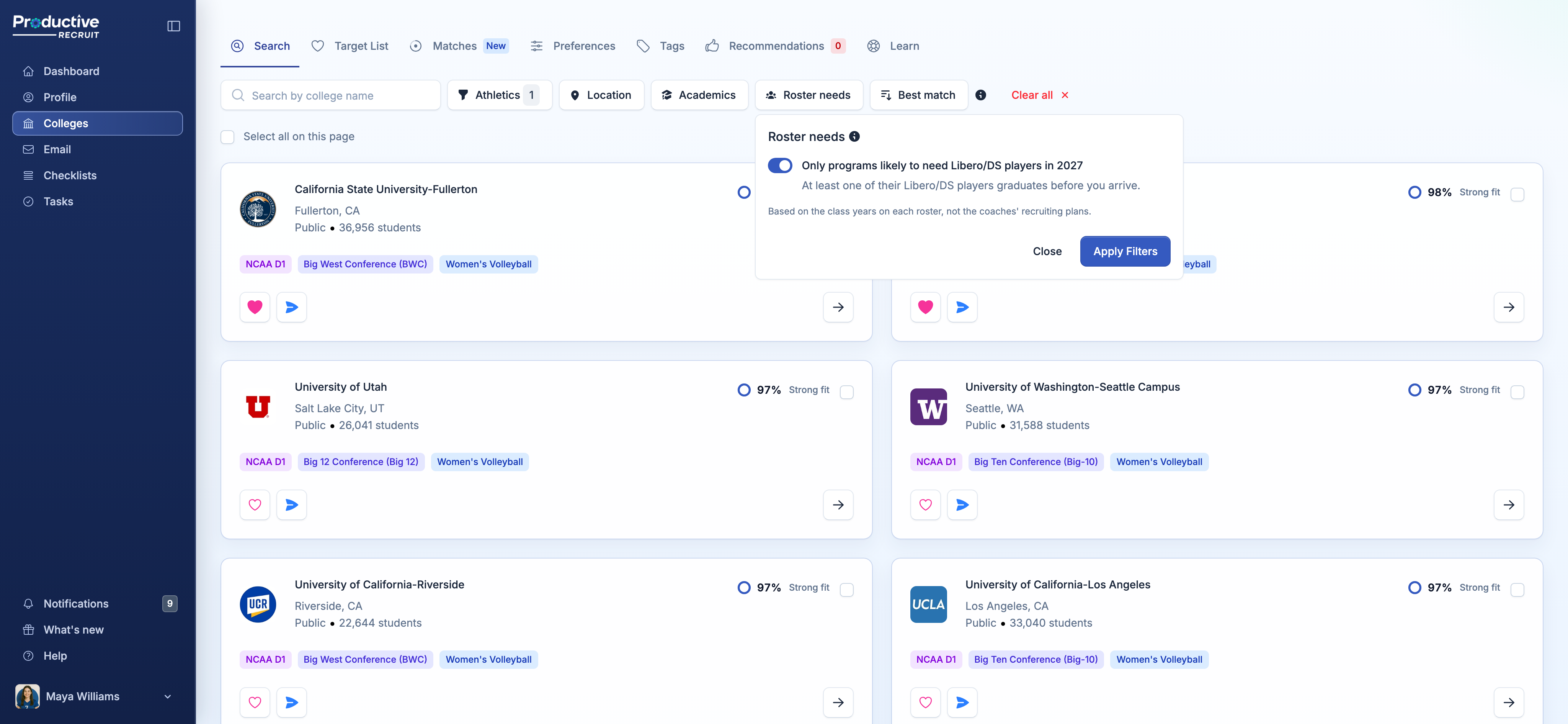This screenshot has width=1568, height=724.
Task: Clear all filters
Action: pyautogui.click(x=1040, y=95)
